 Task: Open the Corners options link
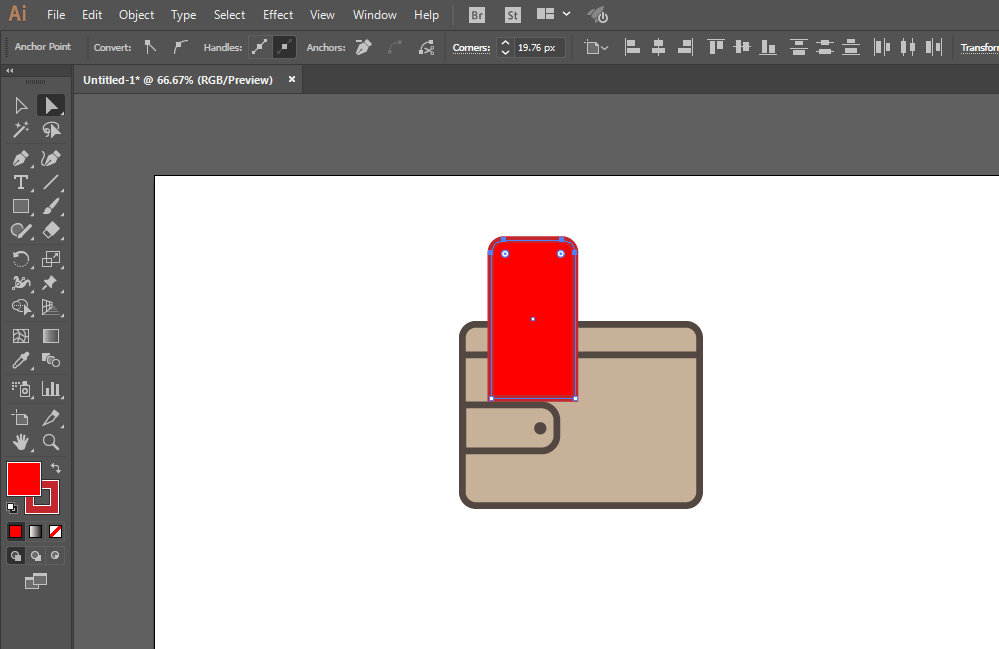pos(470,47)
